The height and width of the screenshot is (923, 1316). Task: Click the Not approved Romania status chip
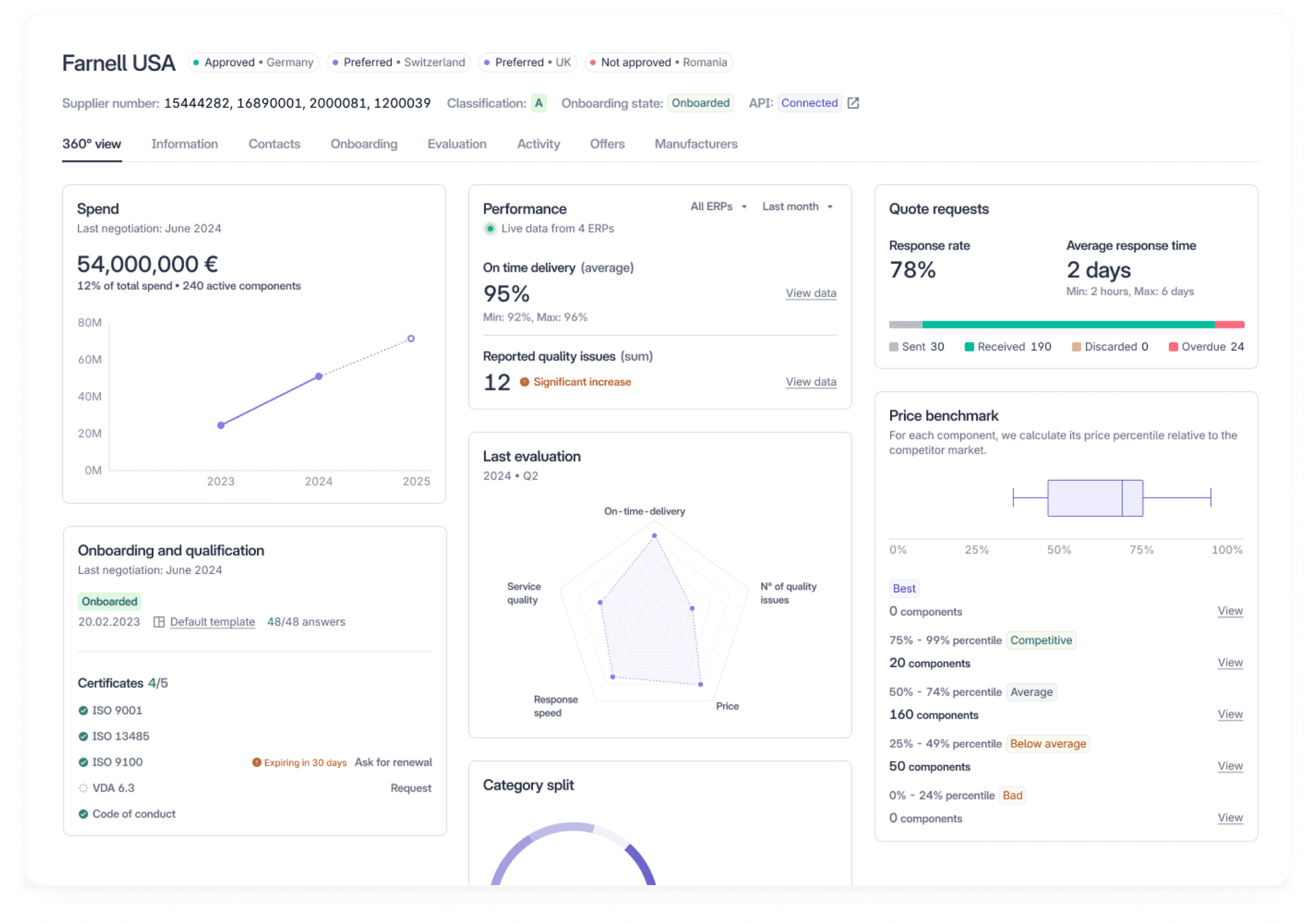(658, 62)
